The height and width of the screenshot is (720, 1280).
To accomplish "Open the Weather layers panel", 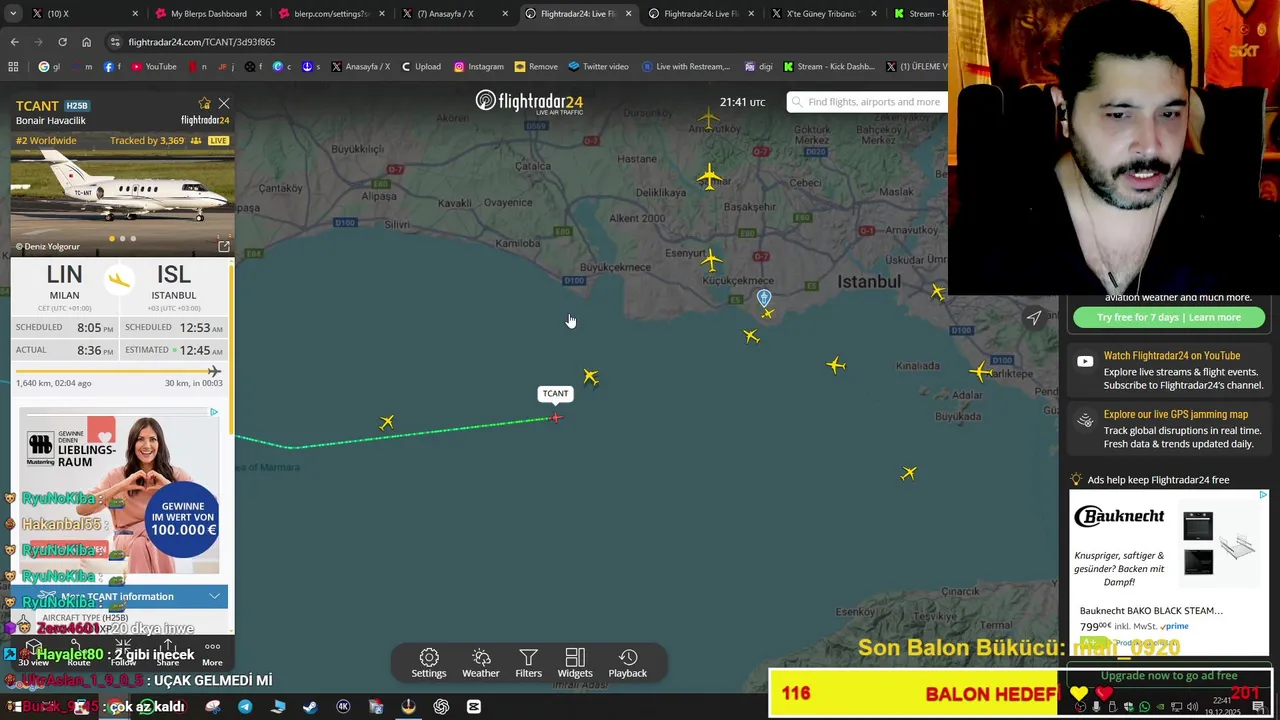I will [481, 663].
